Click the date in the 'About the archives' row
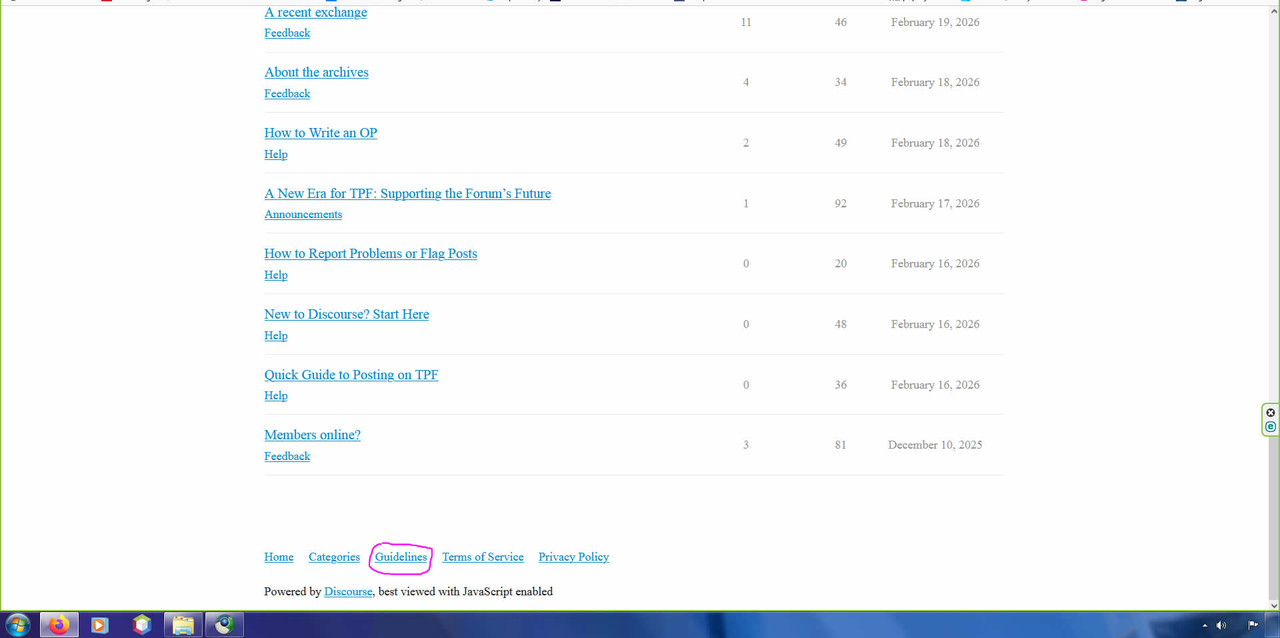This screenshot has width=1280, height=638. pos(935,82)
